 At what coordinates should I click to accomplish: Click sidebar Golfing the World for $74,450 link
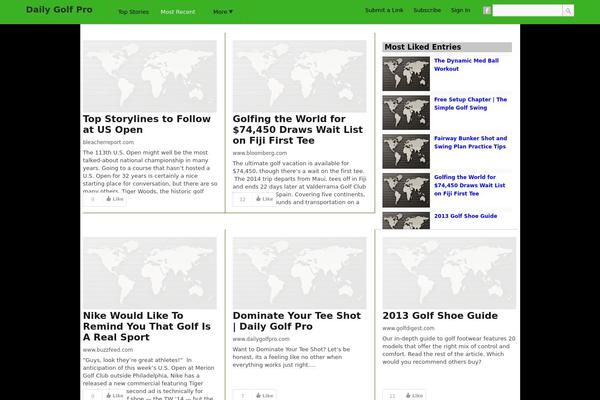(470, 185)
